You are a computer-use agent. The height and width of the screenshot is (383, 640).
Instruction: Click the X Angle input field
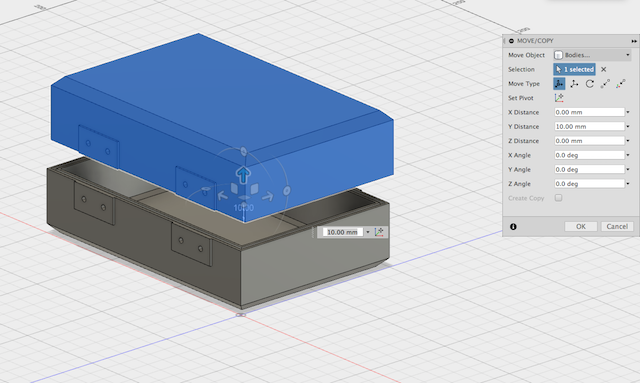(589, 155)
